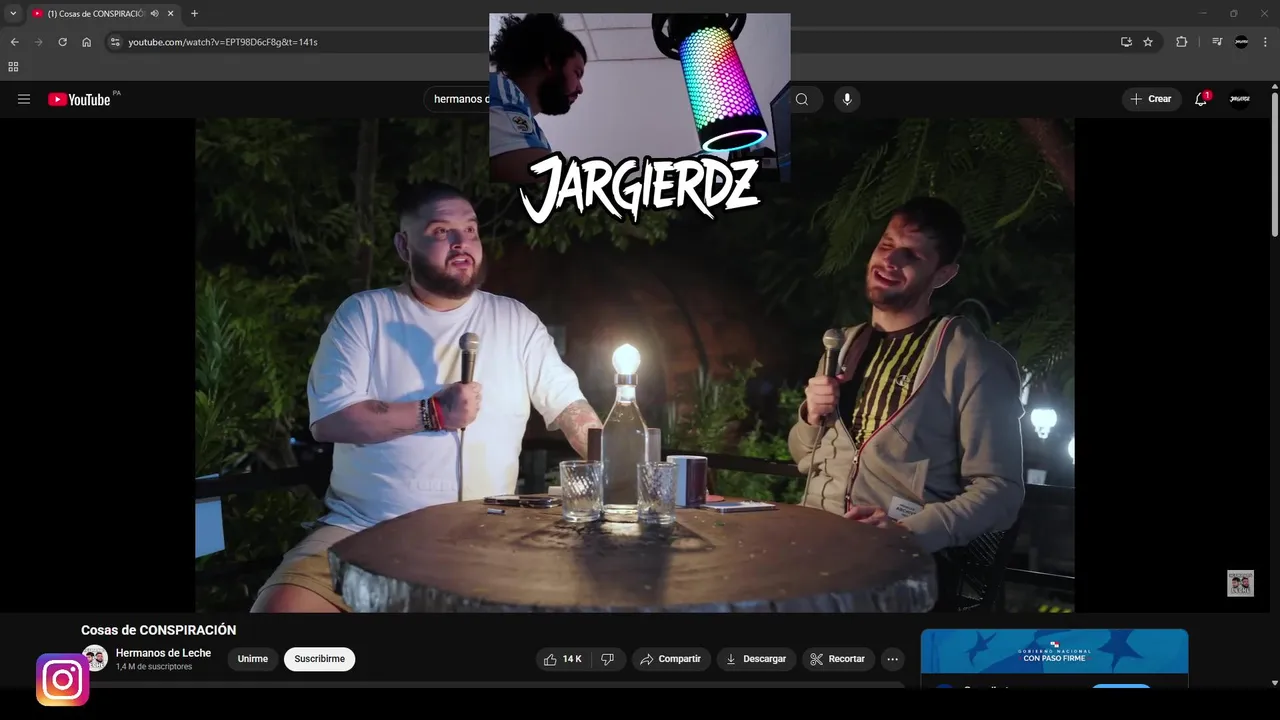
Task: Subscribe with the Suscribirme button
Action: [x=319, y=659]
